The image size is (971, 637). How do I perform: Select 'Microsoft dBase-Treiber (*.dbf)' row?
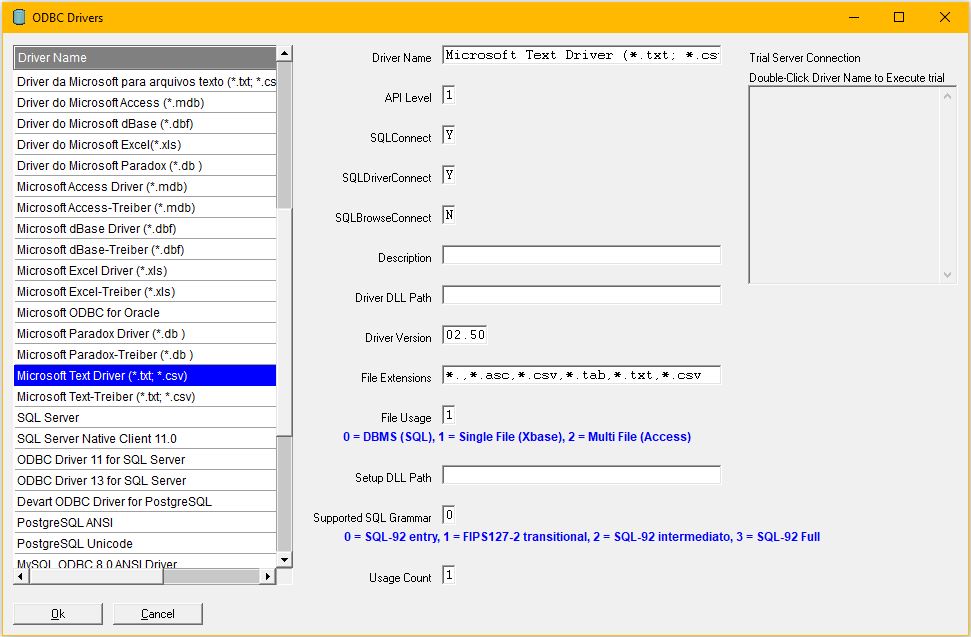pos(145,250)
